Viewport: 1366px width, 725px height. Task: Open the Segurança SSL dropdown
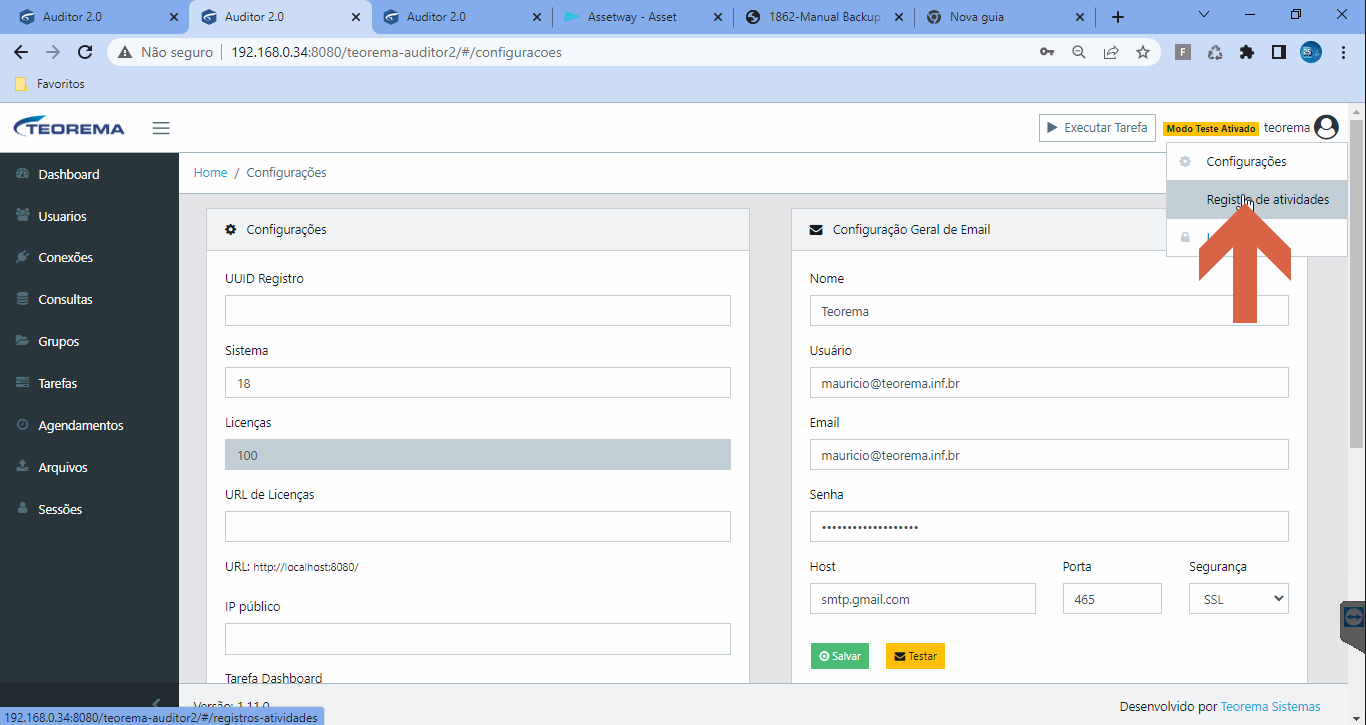click(1239, 598)
